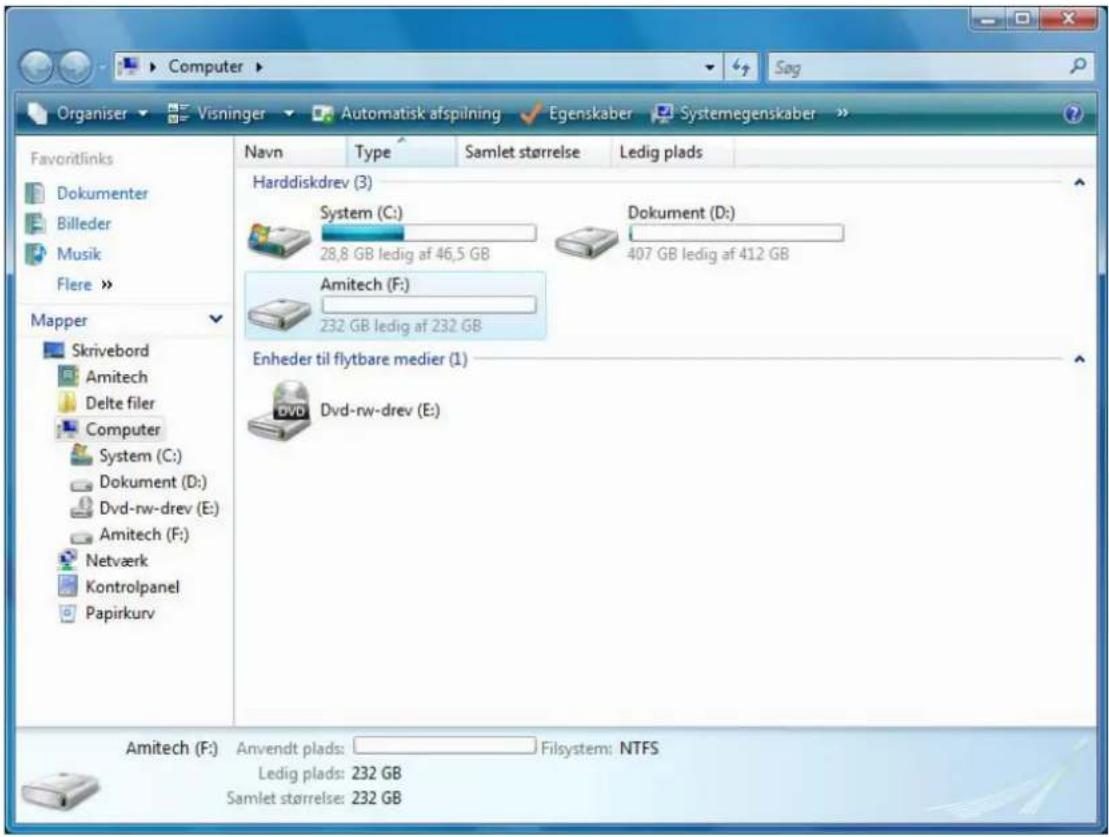
Task: Click the Favoritlinks heading
Action: [71, 158]
